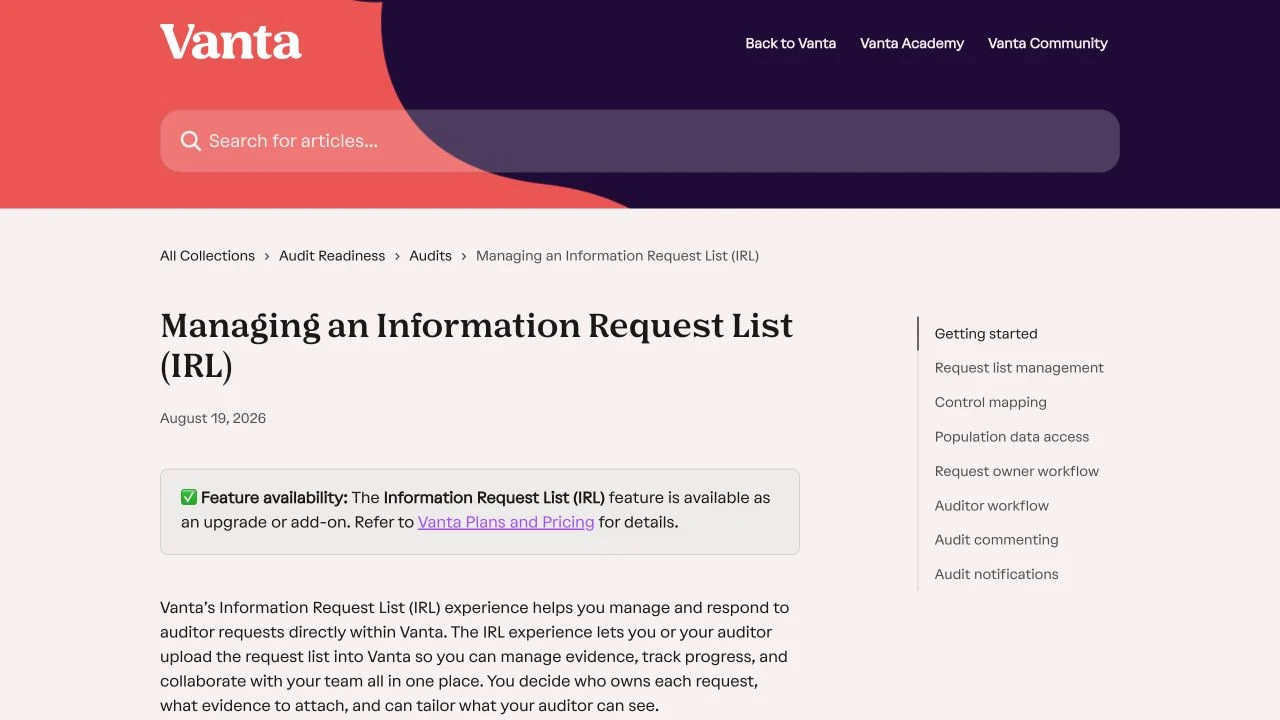Jump to Getting started section

pyautogui.click(x=986, y=334)
